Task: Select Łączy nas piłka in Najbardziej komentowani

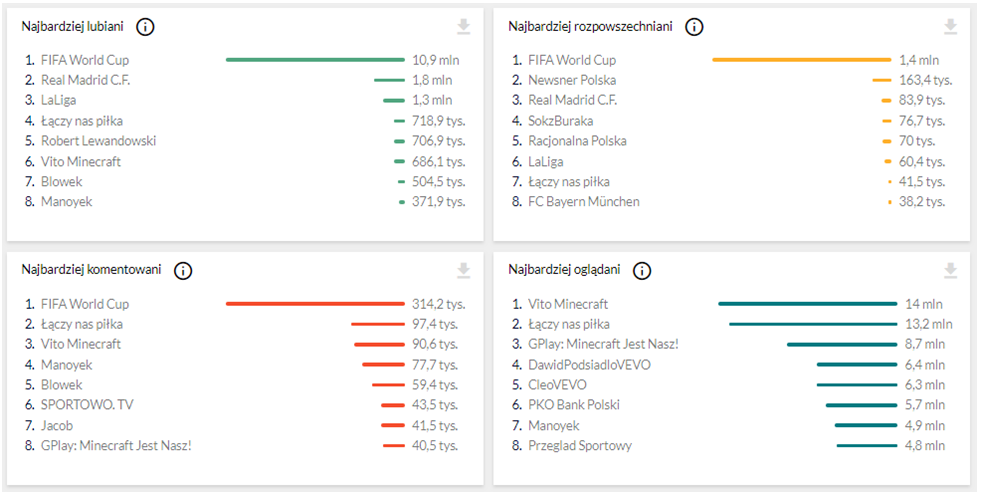Action: point(82,325)
